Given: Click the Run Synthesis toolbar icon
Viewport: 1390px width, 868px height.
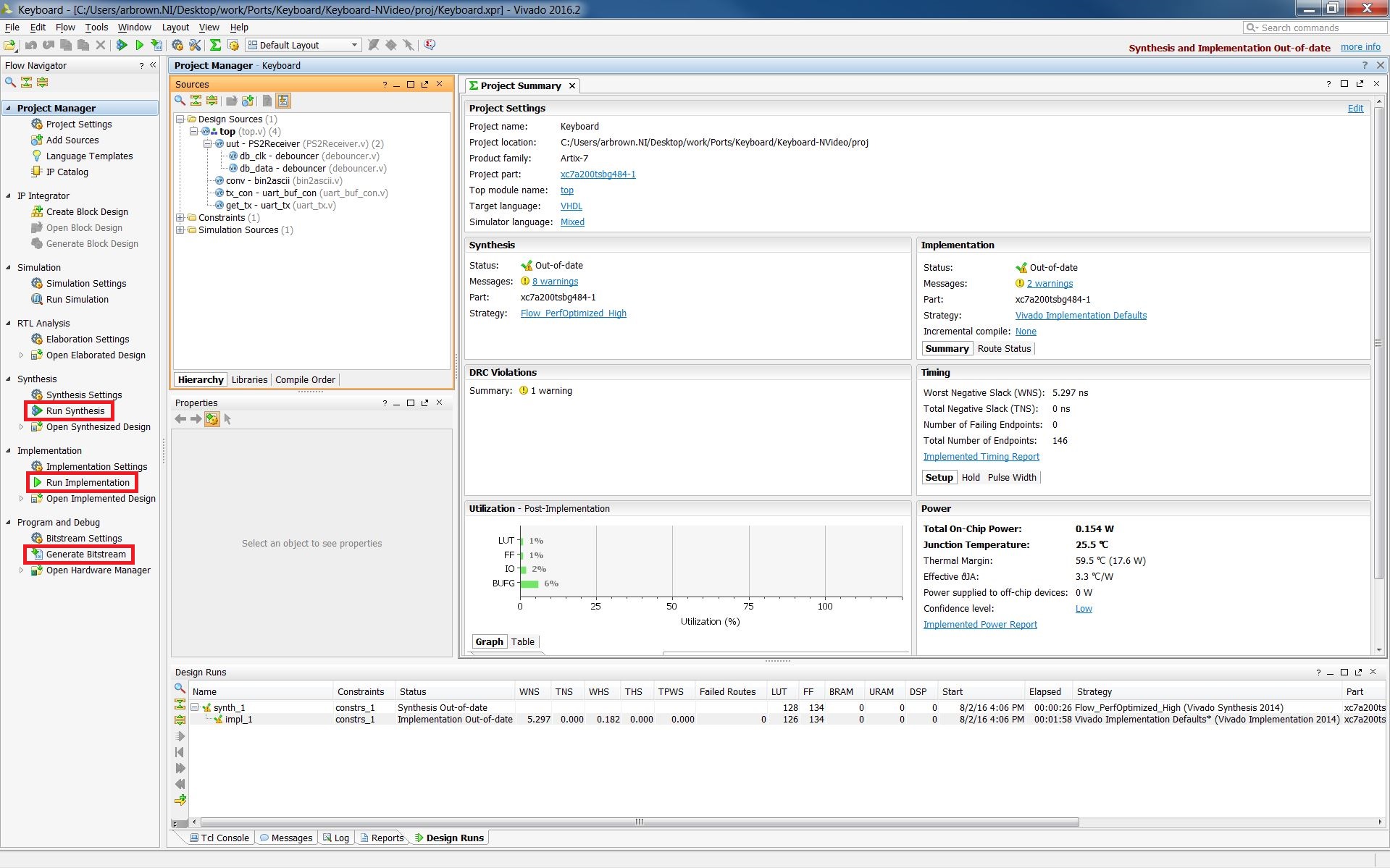Looking at the screenshot, I should (x=122, y=45).
